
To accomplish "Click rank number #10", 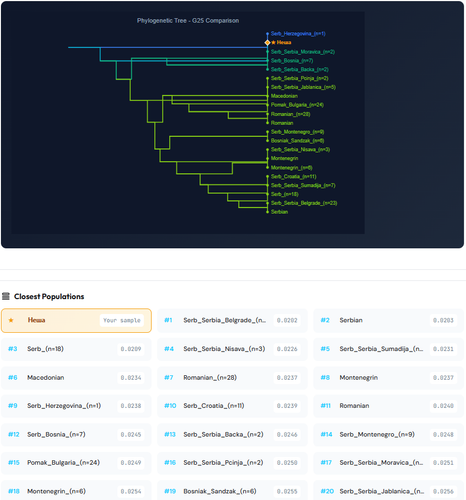I will point(170,406).
